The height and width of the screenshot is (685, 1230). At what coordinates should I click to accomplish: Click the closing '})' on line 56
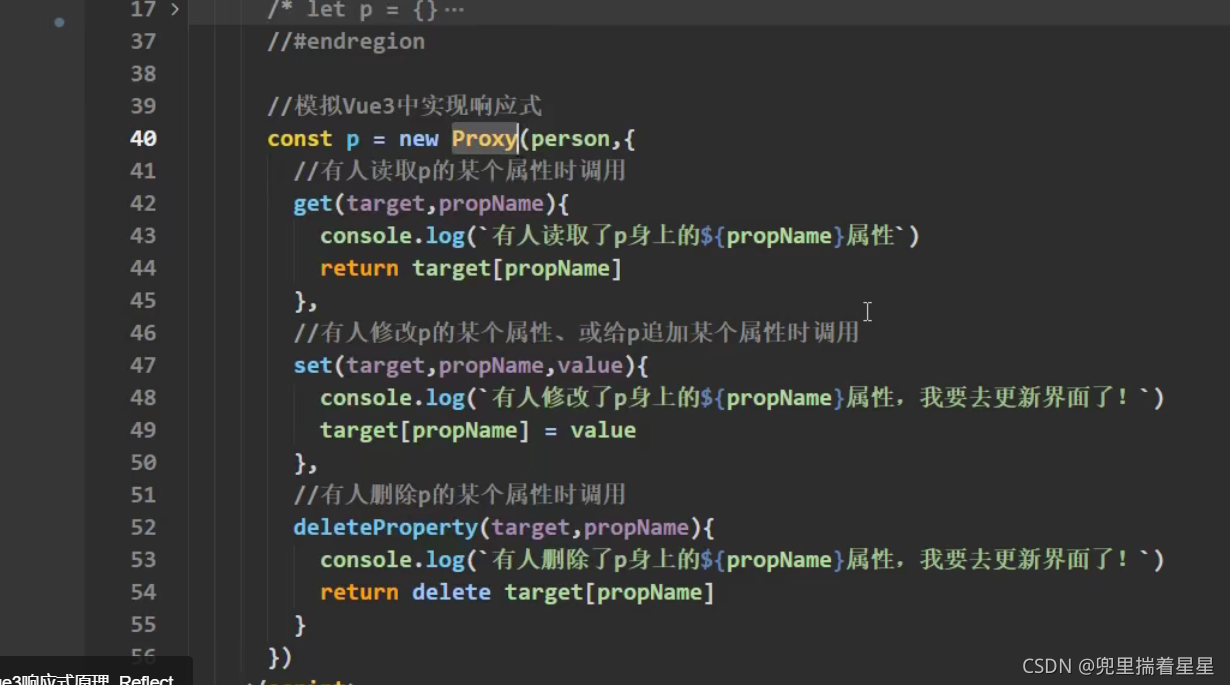280,657
